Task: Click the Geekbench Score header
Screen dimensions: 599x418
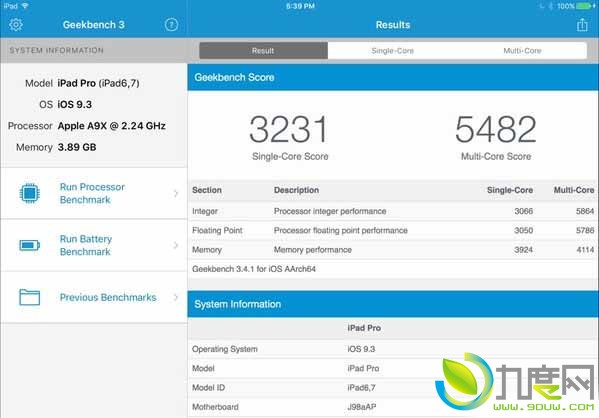Action: pyautogui.click(x=393, y=77)
